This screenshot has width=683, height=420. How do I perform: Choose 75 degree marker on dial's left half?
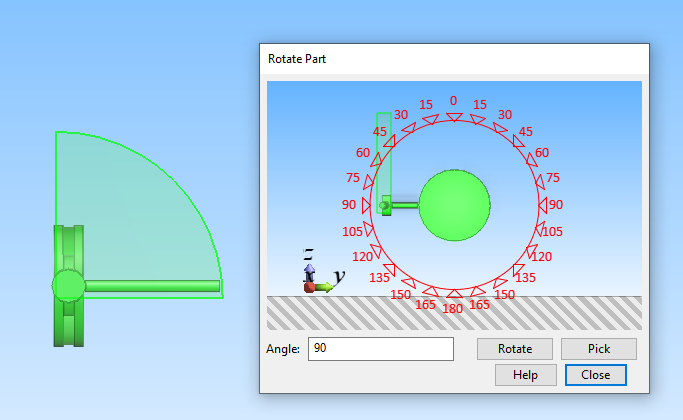pyautogui.click(x=369, y=182)
